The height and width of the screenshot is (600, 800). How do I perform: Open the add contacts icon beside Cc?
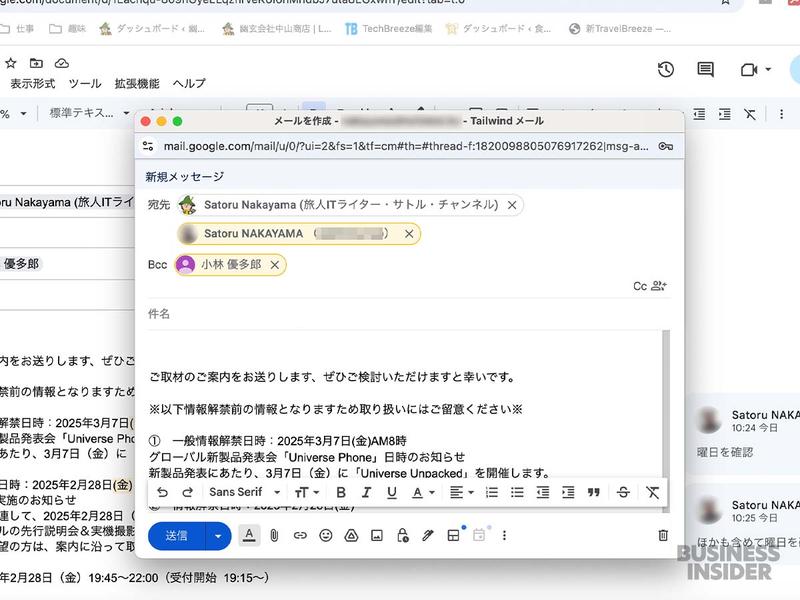tap(659, 286)
